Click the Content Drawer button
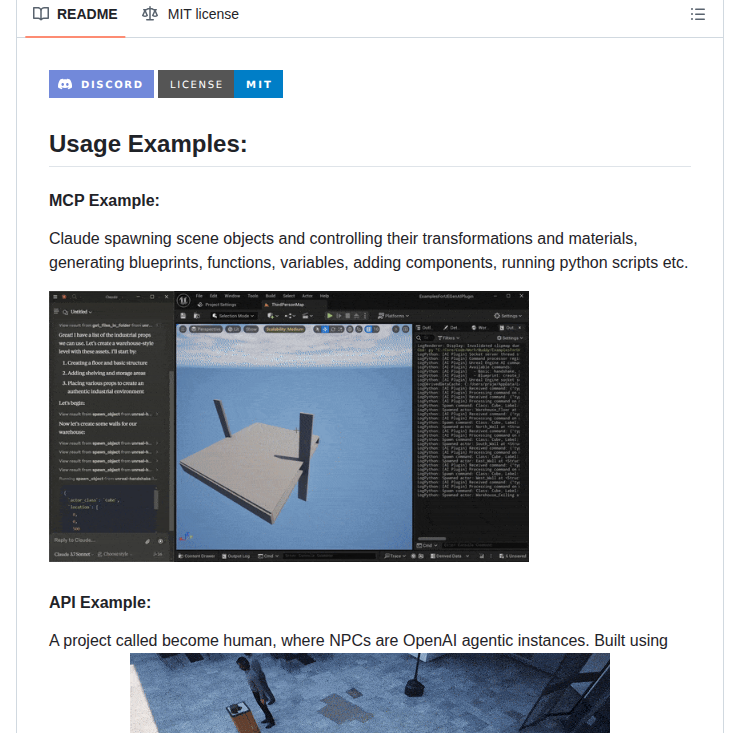740x733 pixels. tap(197, 555)
